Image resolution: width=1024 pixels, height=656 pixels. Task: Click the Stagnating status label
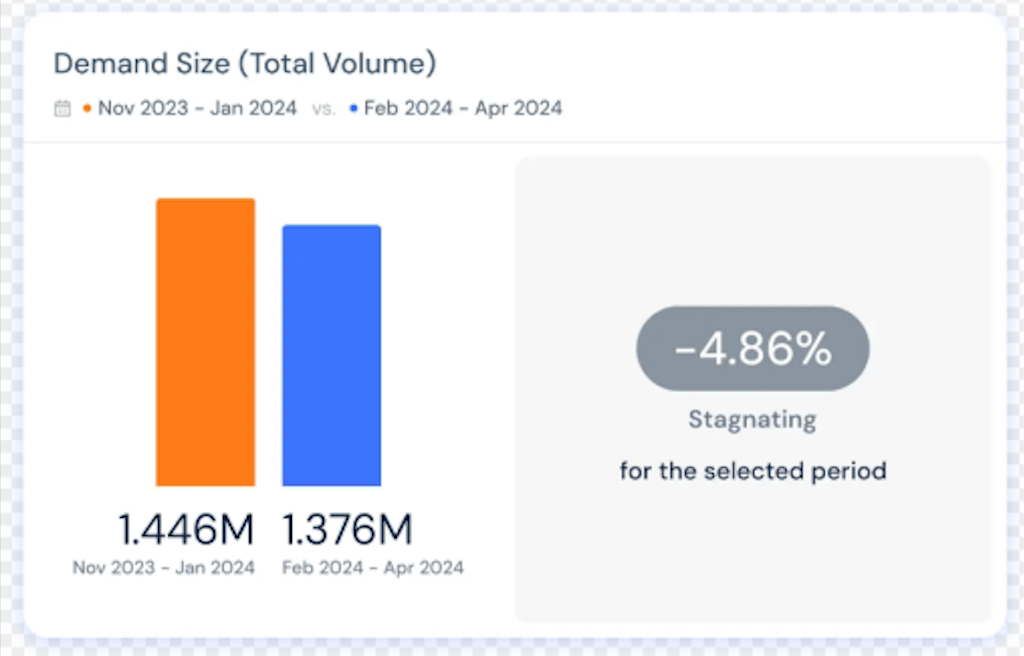click(x=752, y=420)
